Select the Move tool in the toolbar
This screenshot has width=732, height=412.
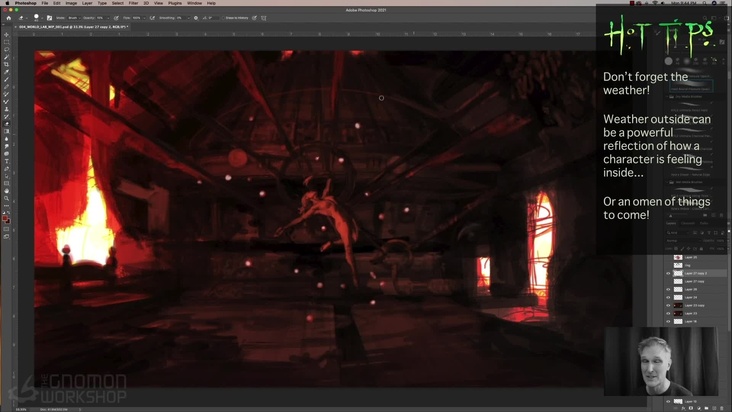click(6, 34)
